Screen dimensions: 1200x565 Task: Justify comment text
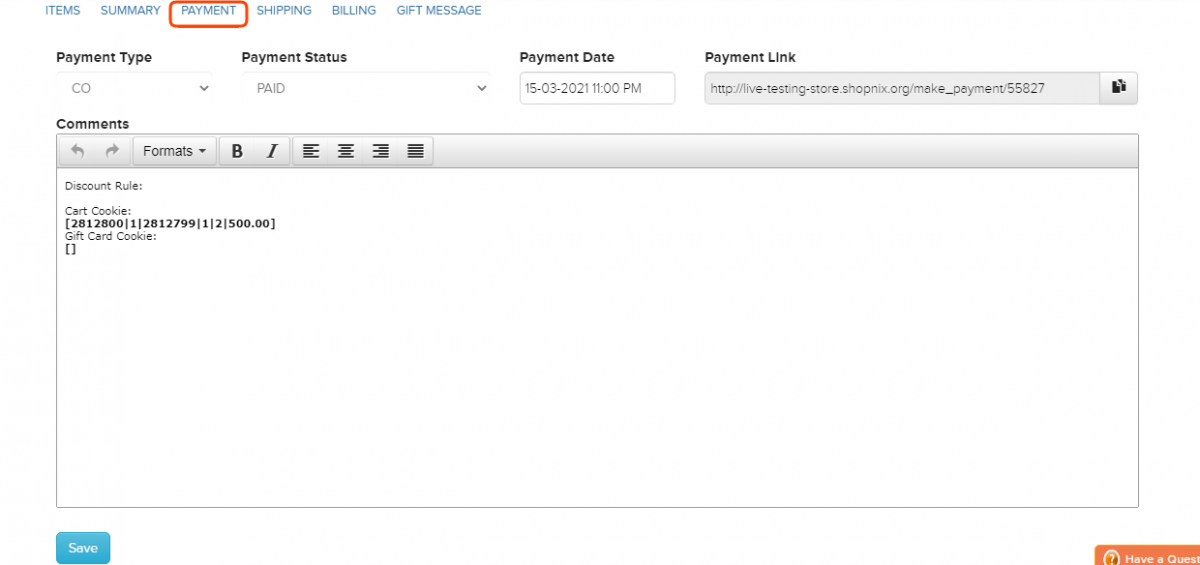click(x=415, y=151)
